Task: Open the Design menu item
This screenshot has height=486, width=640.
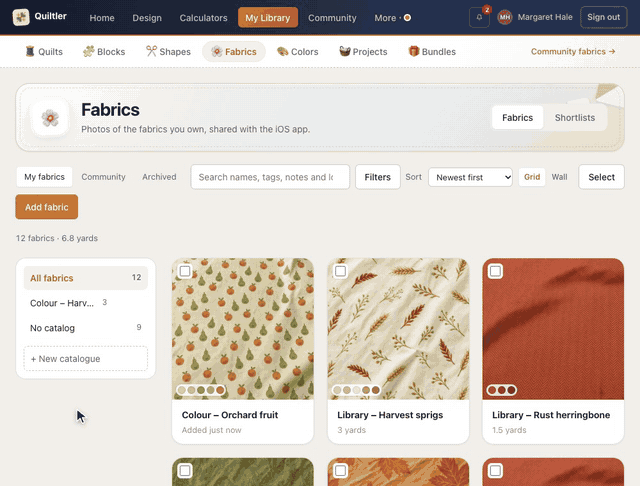Action: tap(147, 18)
